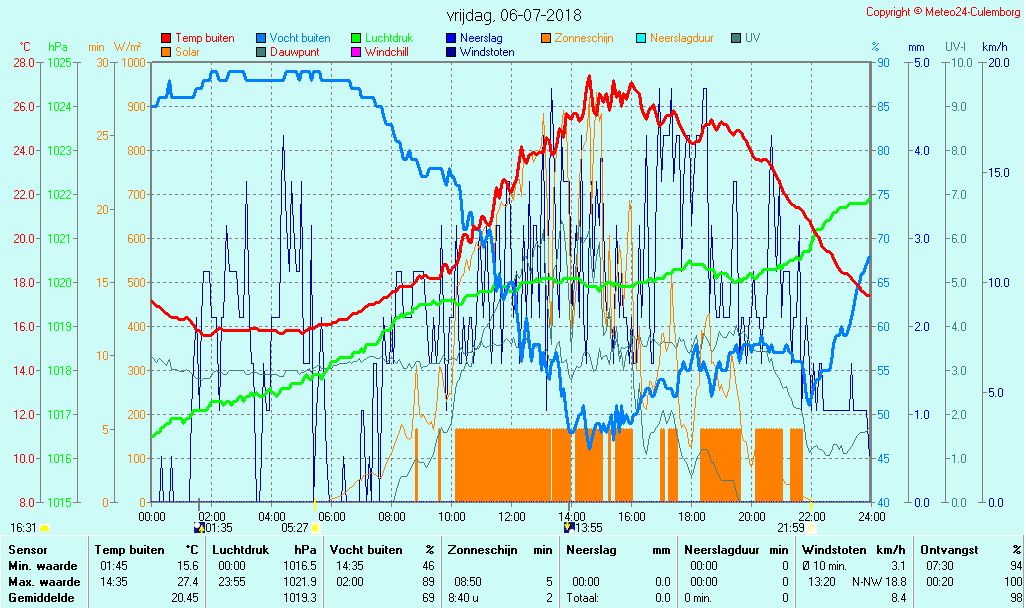Click the Ontvangst column header in table

pos(946,550)
